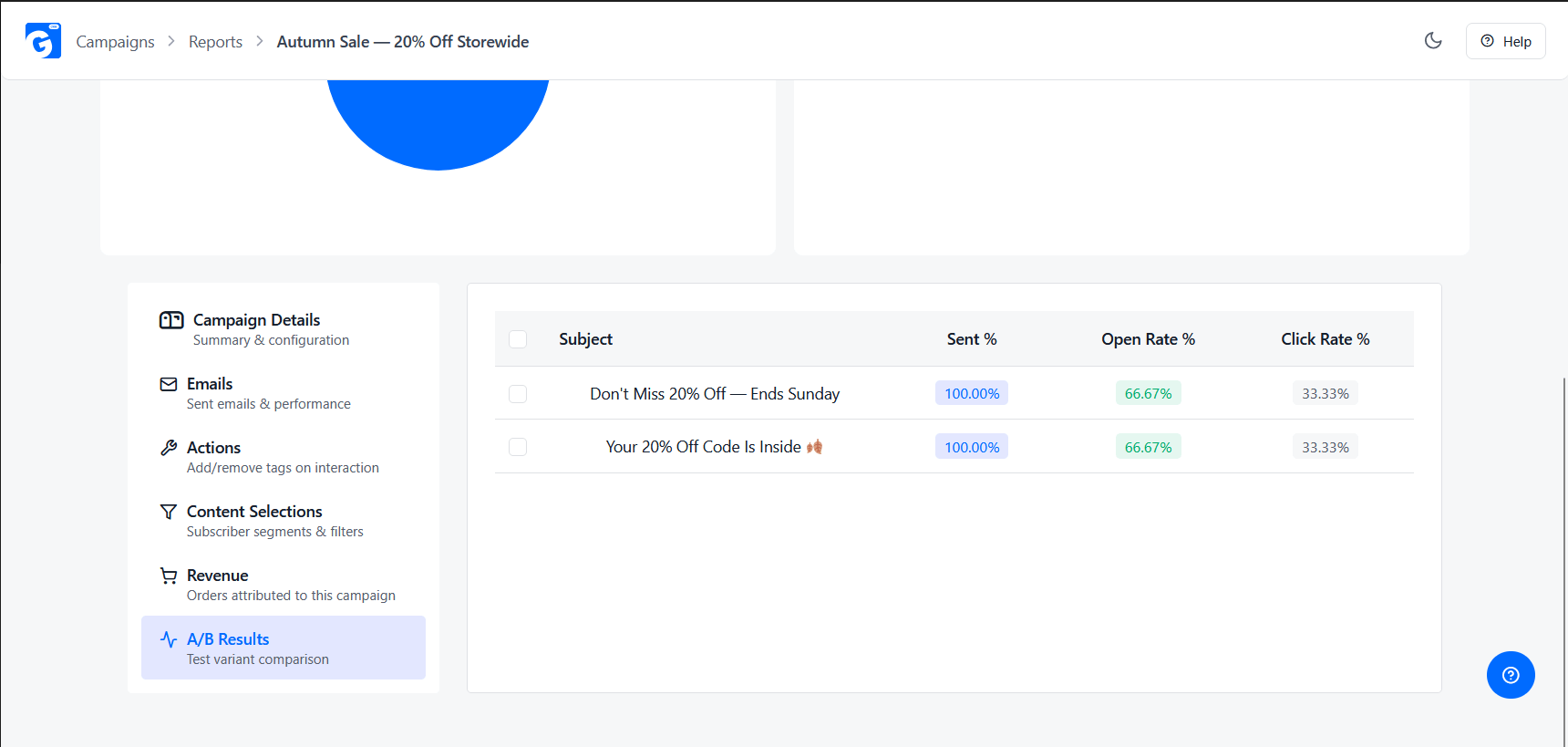Image resolution: width=1568 pixels, height=747 pixels.
Task: Click the Revenue cart icon
Action: (169, 576)
